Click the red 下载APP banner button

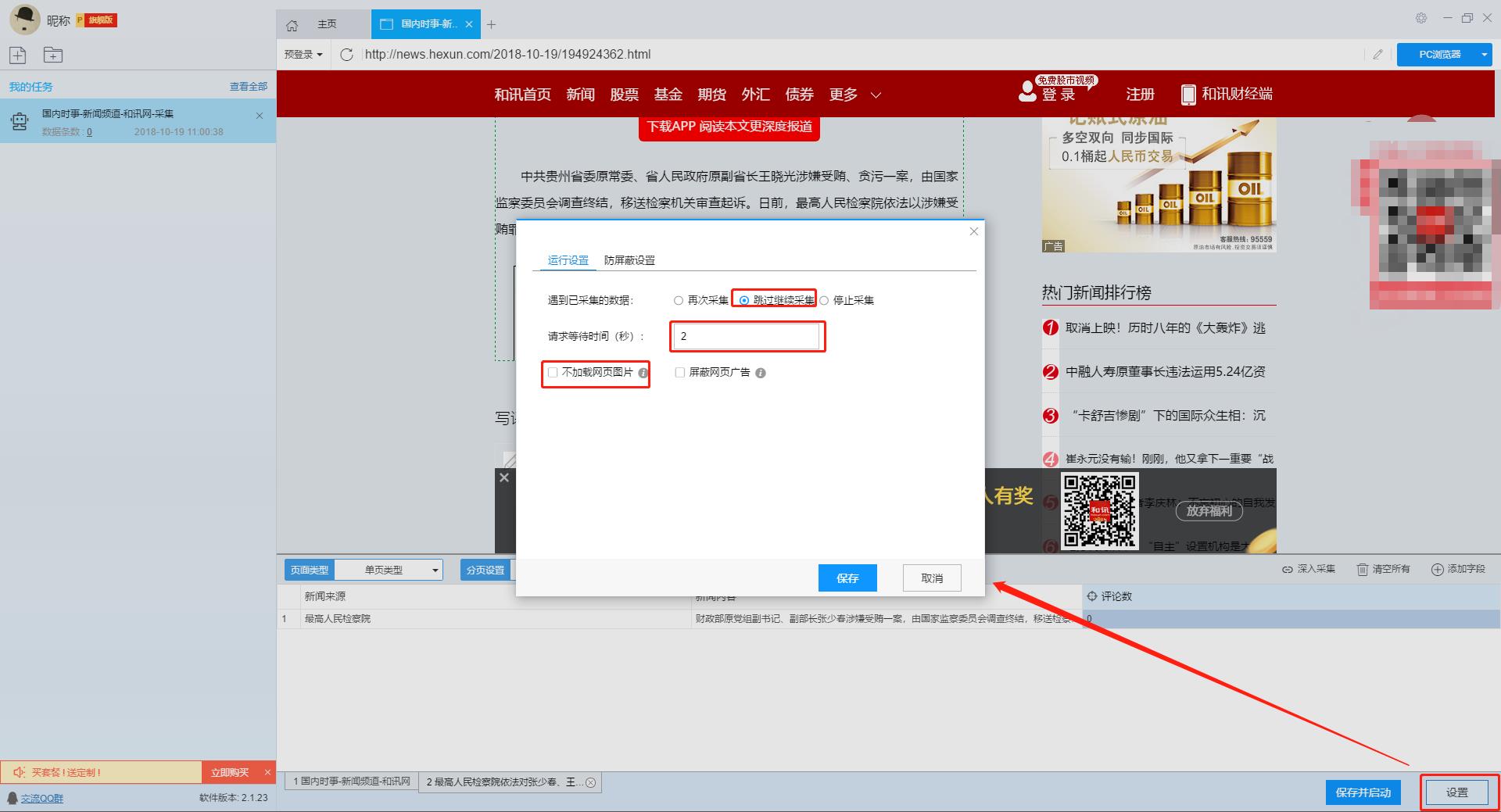point(729,127)
